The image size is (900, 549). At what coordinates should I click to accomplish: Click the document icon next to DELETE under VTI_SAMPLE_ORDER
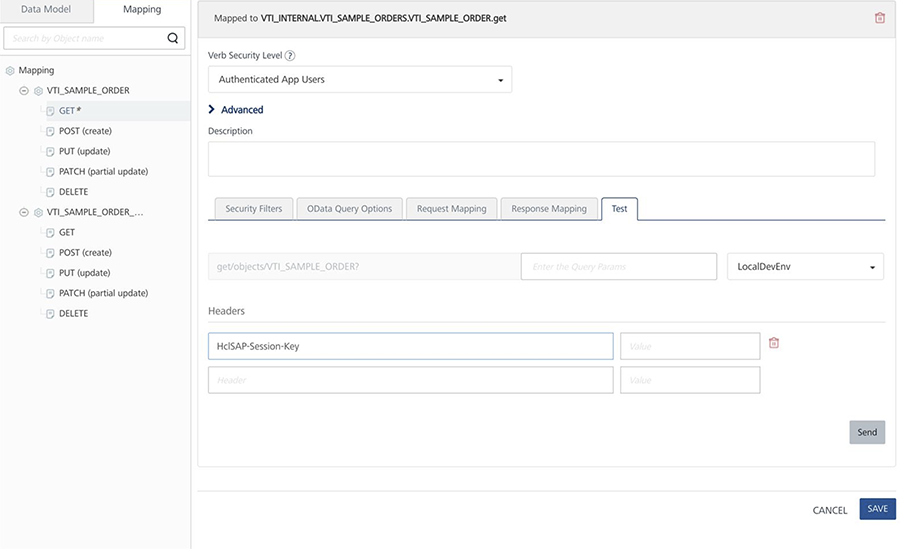50,192
